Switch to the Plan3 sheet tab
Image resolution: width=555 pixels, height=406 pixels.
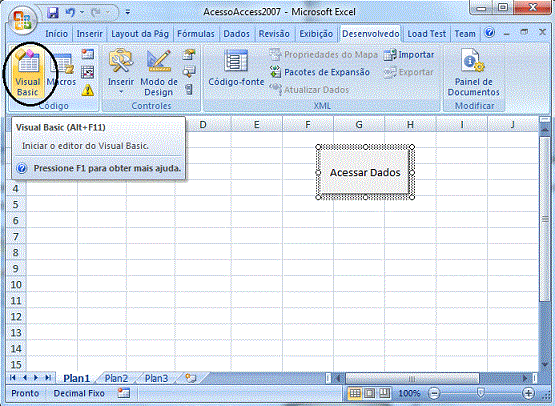156,378
